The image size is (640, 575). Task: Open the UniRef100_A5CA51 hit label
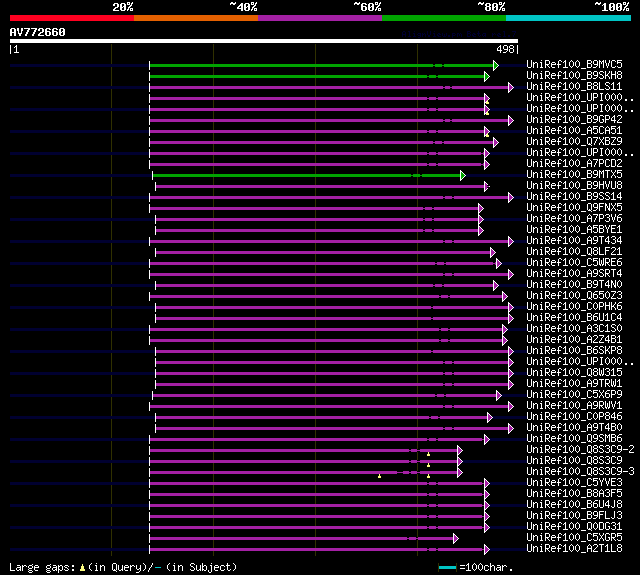coord(574,131)
